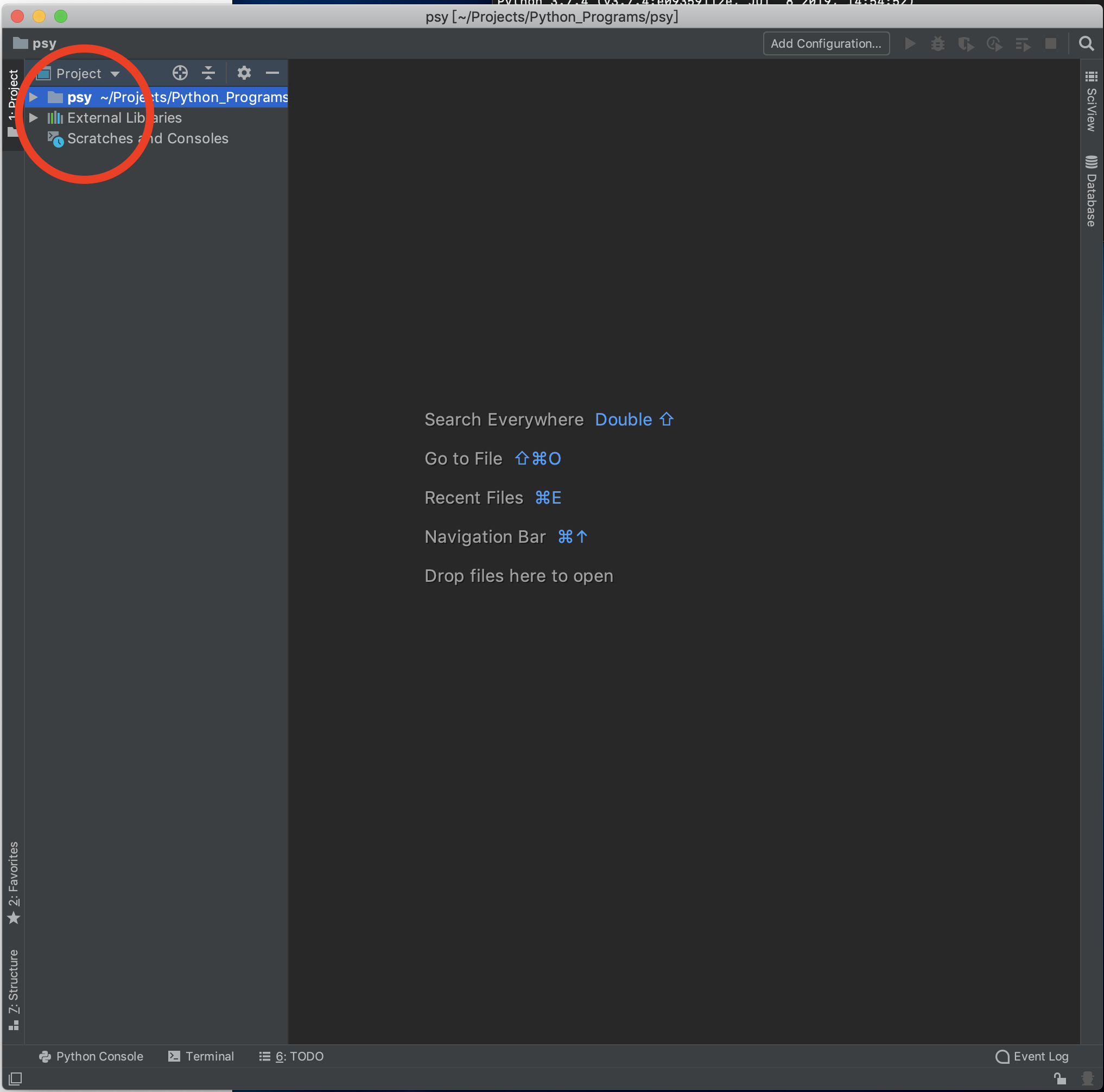Open the Python Console tab
The height and width of the screenshot is (1092, 1104).
coord(91,1056)
